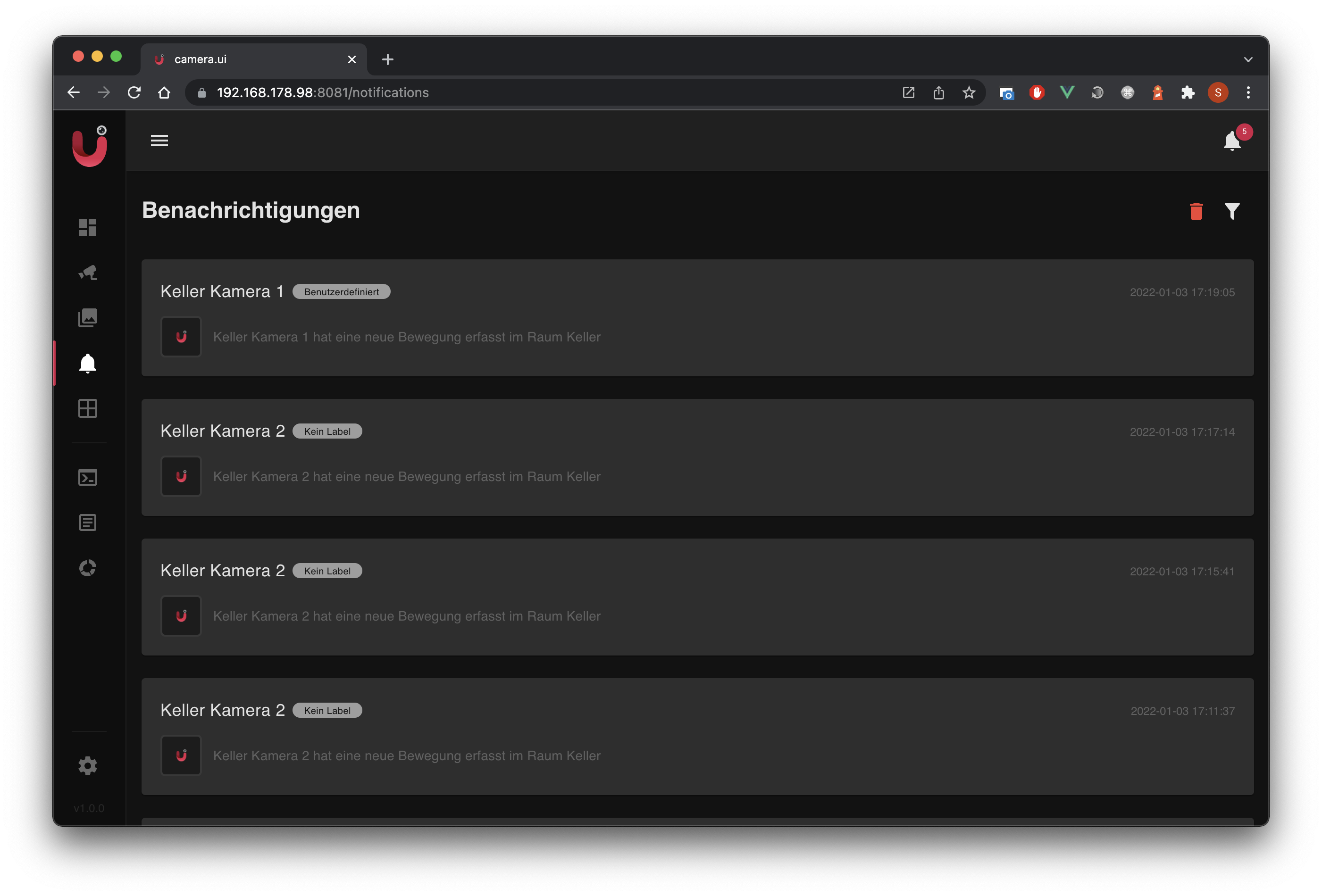The width and height of the screenshot is (1322, 896).
Task: Open a new browser tab
Action: 387,59
